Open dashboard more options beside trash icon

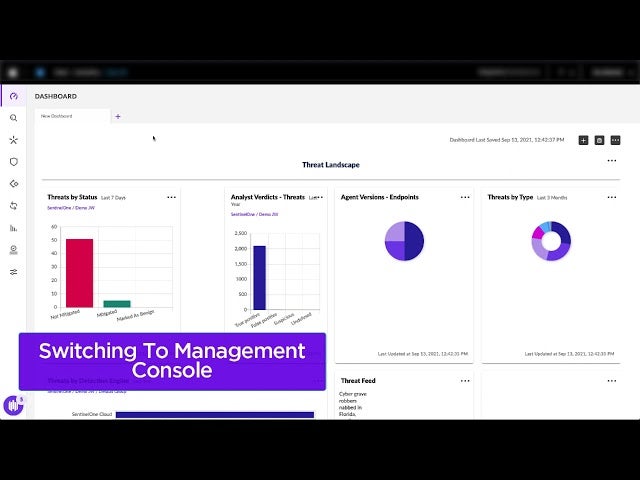615,140
